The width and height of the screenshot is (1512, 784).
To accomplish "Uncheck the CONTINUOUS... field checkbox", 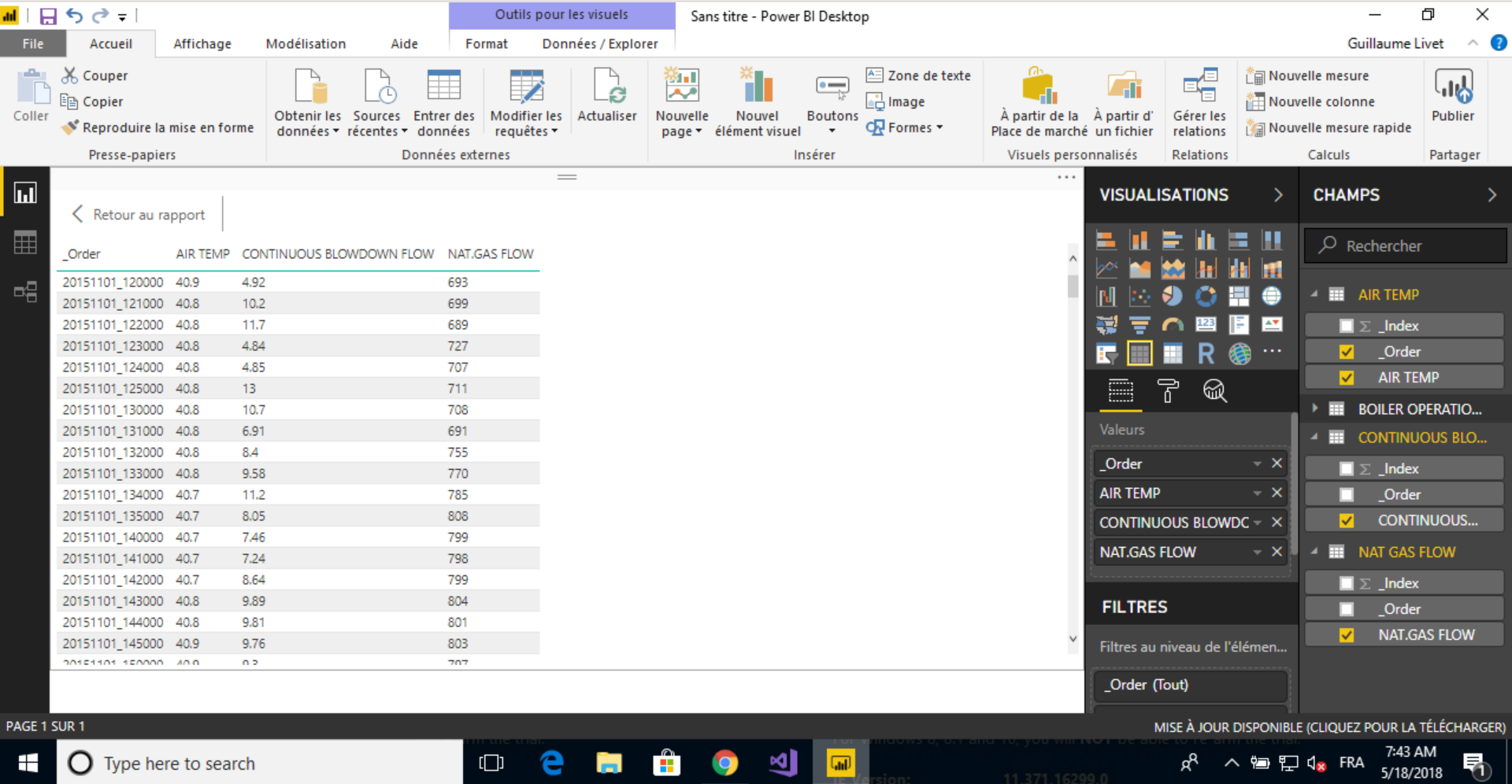I will 1347,521.
